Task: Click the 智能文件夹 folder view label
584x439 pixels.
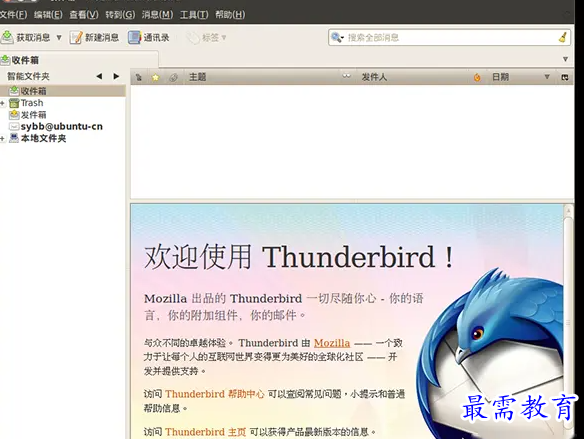Action: coord(28,76)
